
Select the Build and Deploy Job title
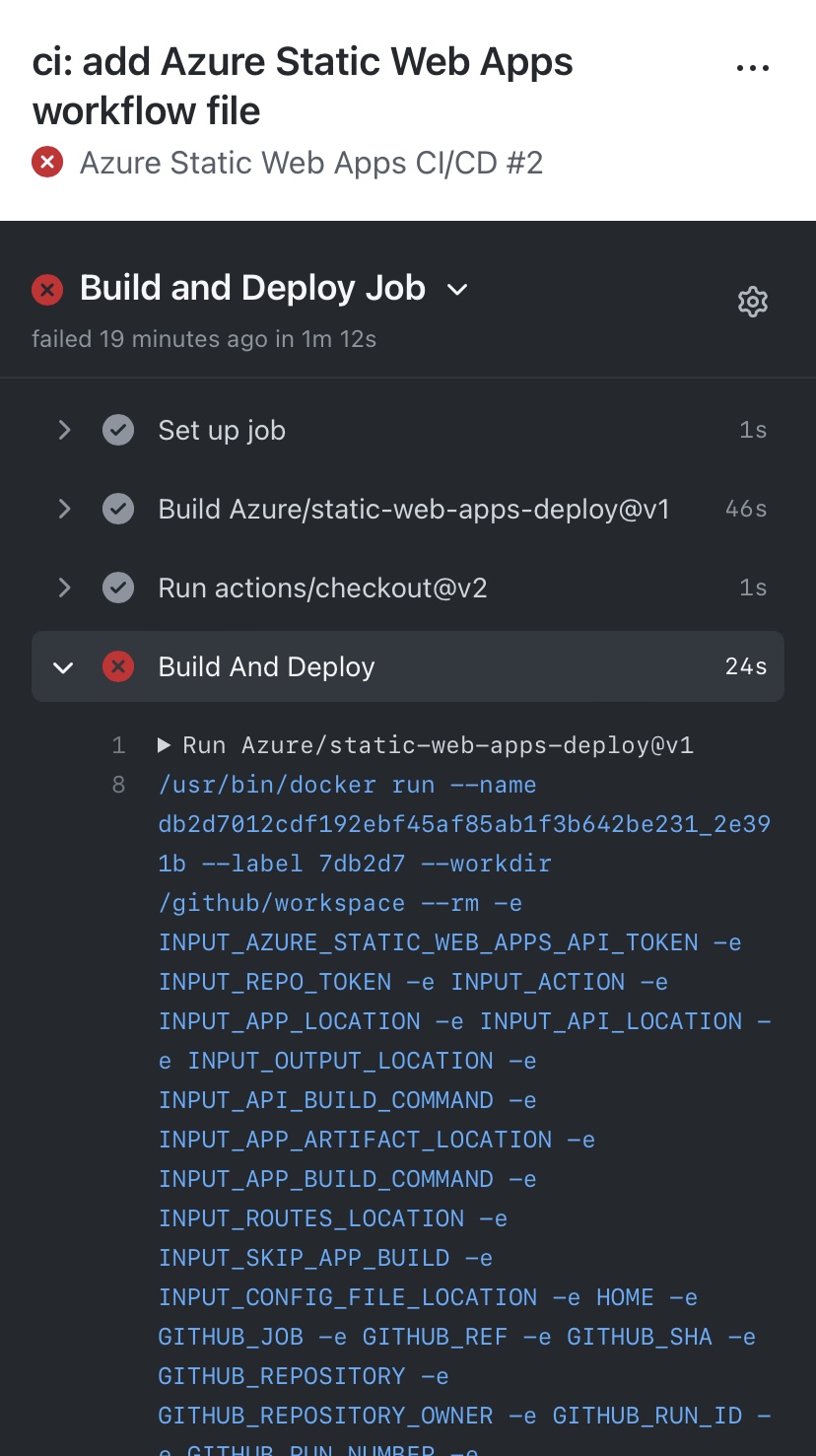252,288
